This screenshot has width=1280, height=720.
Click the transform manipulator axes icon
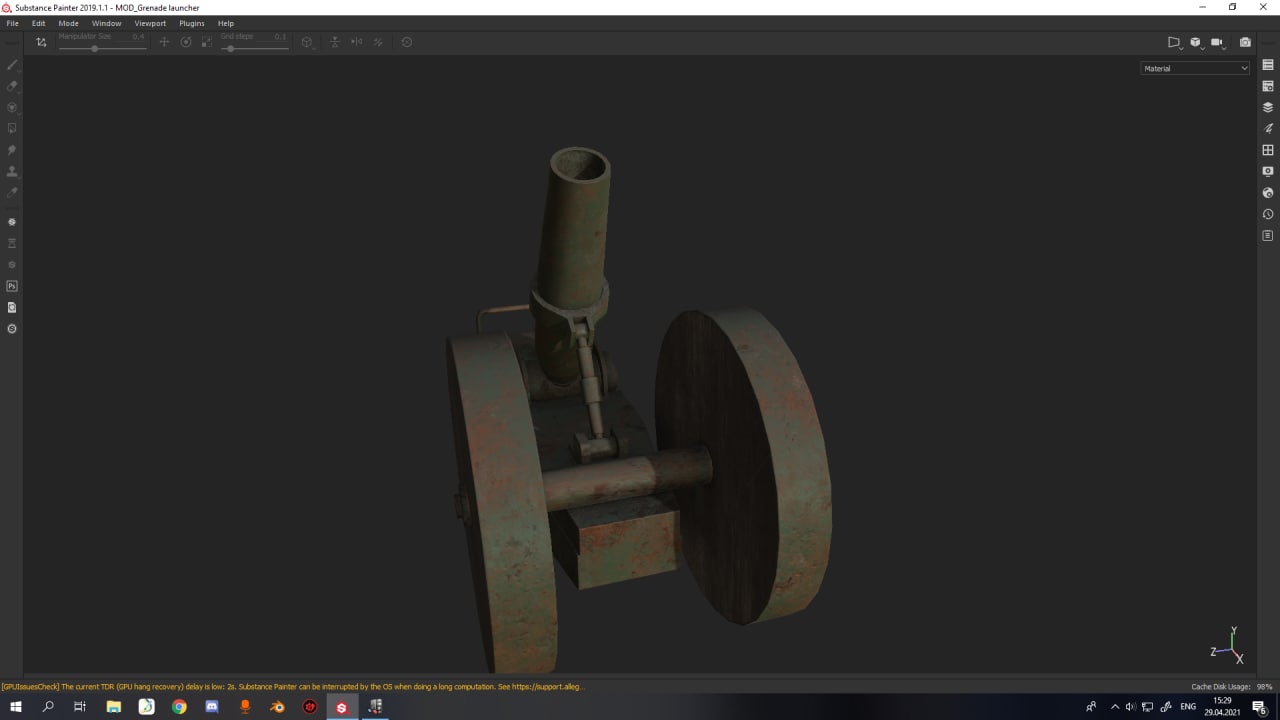click(x=41, y=42)
